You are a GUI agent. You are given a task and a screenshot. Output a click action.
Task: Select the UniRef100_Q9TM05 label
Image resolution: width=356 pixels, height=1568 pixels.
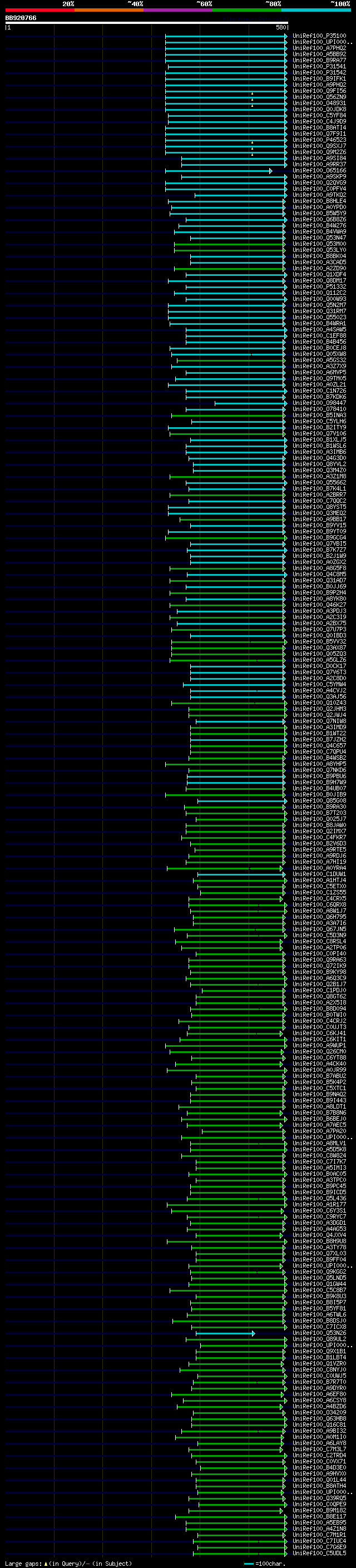point(319,379)
